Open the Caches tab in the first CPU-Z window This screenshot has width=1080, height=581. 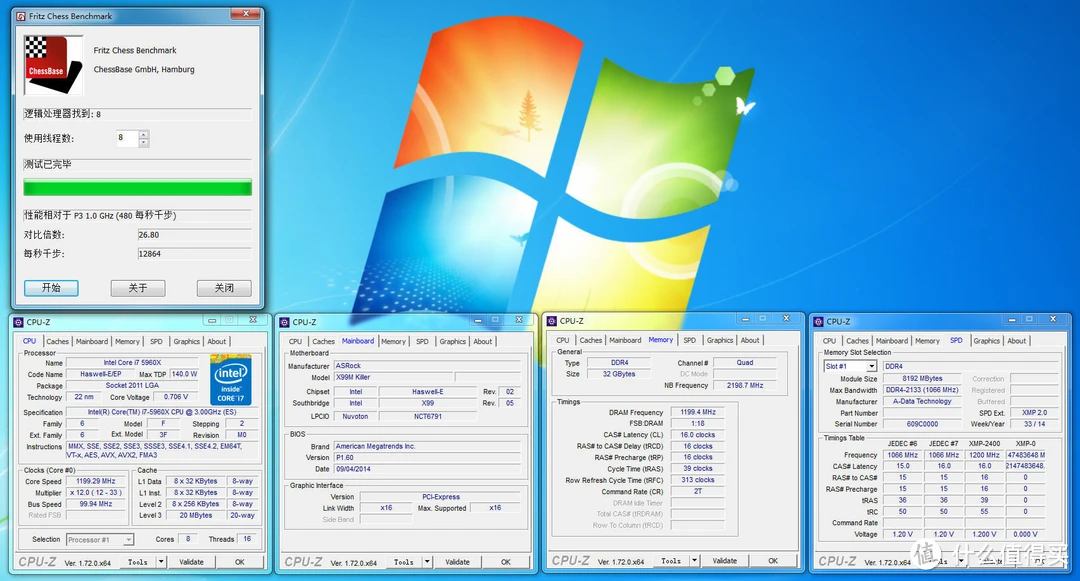click(x=57, y=341)
